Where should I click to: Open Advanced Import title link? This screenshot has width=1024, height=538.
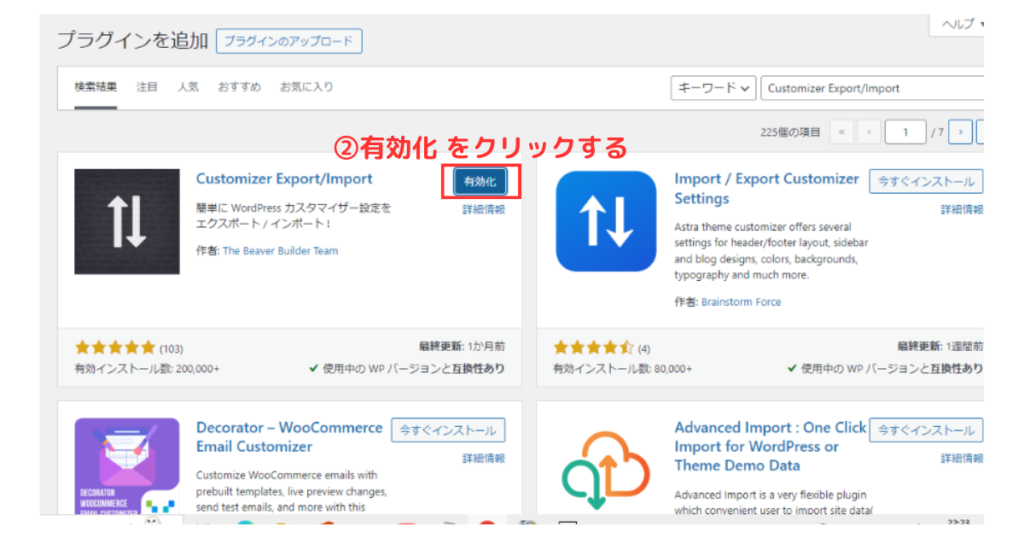pos(770,447)
